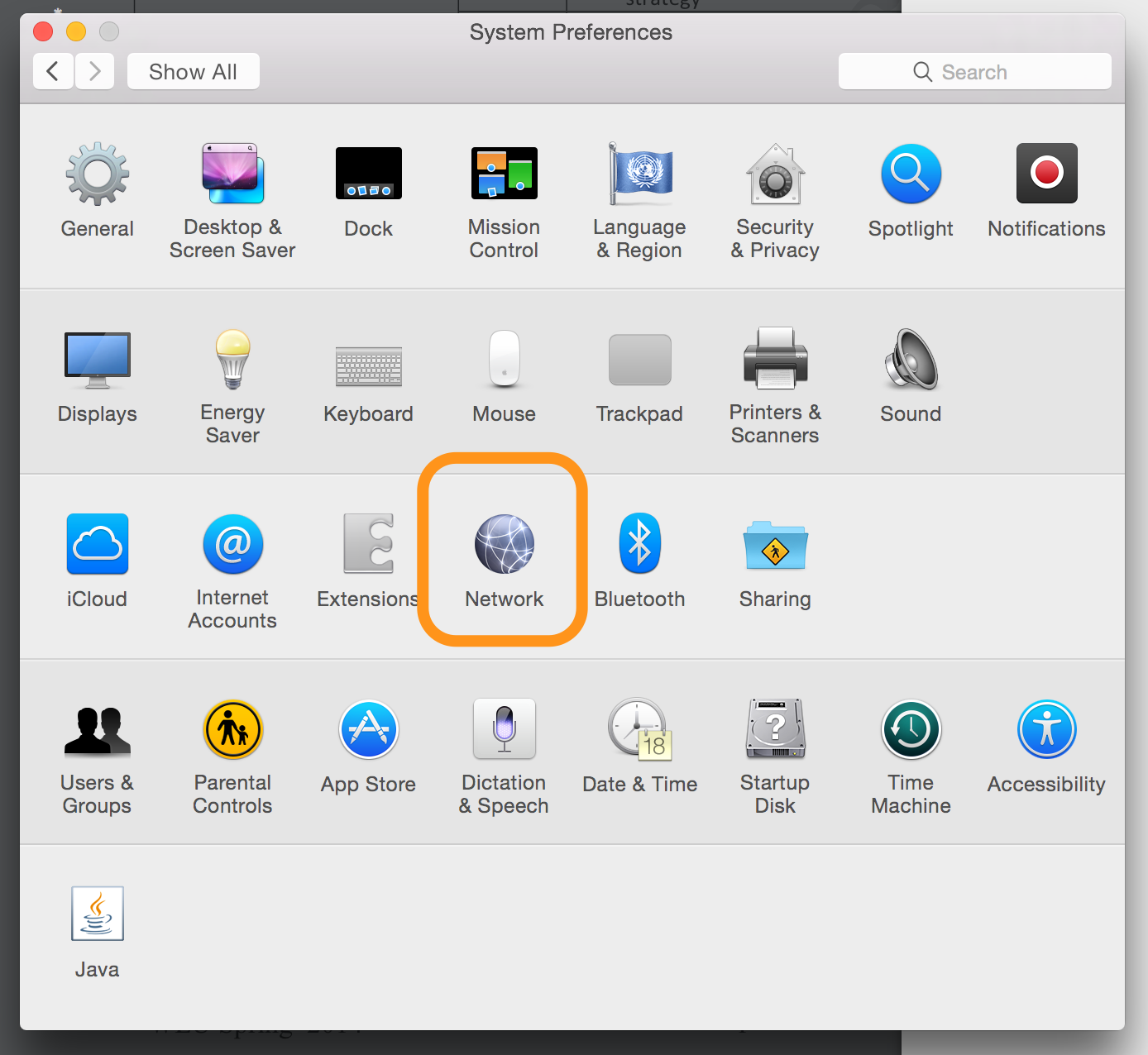Go back with the left arrow button
Image resolution: width=1148 pixels, height=1055 pixels.
click(53, 72)
